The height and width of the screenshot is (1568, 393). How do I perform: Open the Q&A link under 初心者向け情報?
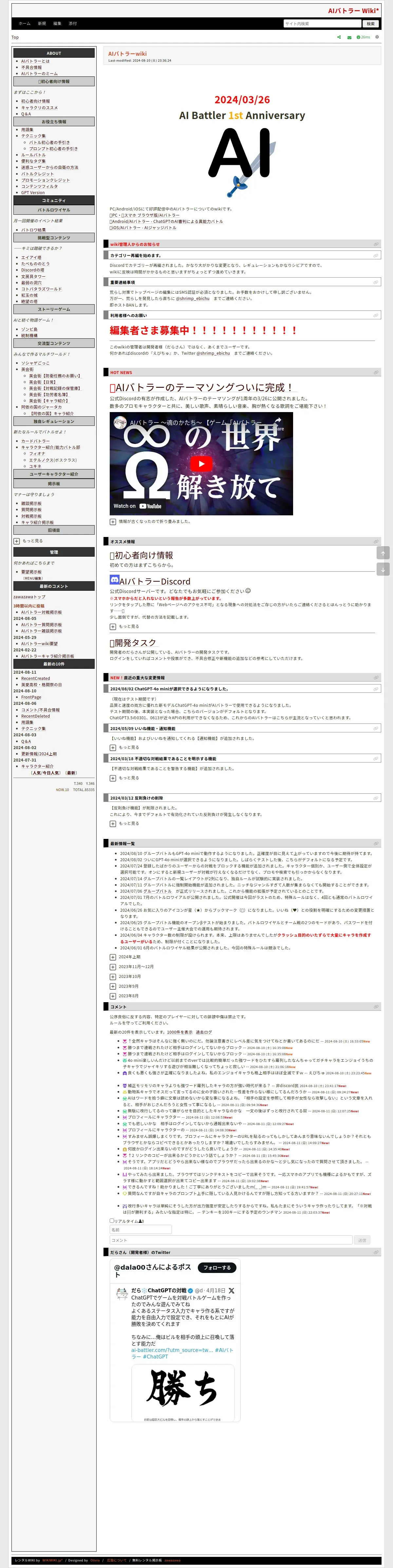point(26,114)
